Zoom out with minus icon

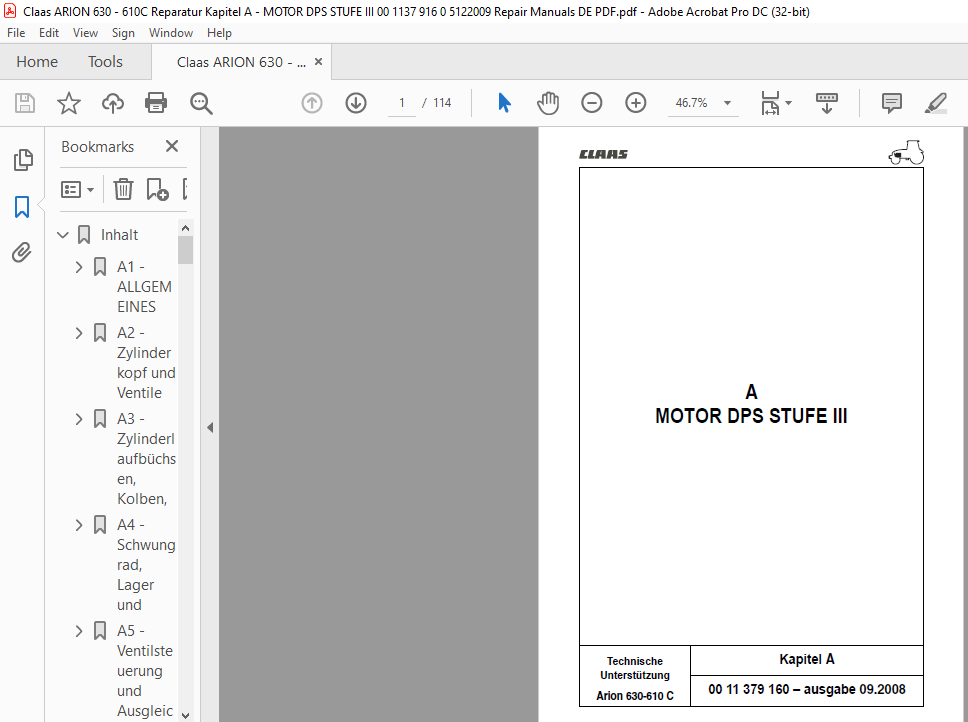pos(591,103)
